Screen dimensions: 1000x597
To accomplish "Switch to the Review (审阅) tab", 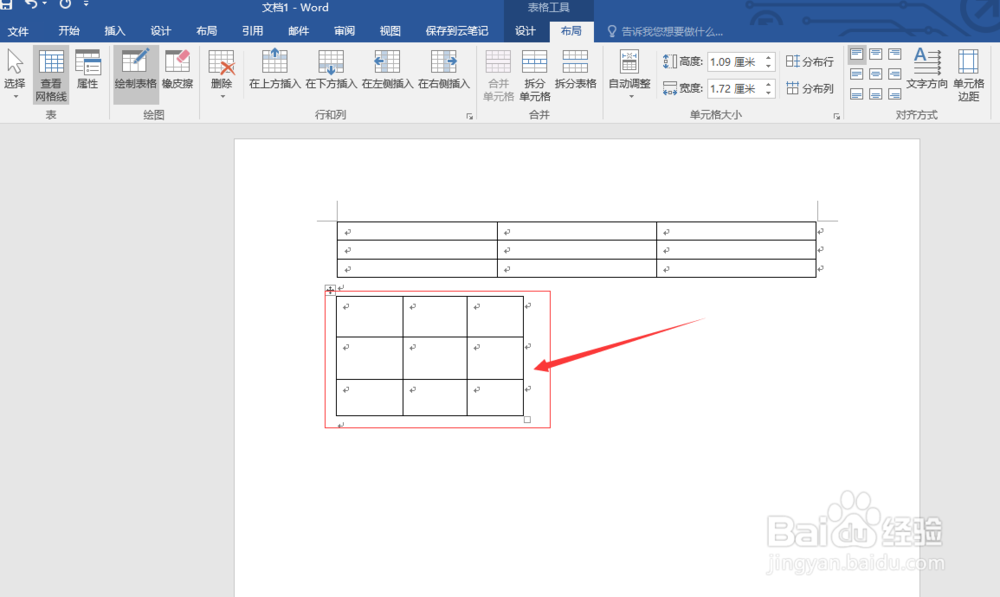I will 344,31.
